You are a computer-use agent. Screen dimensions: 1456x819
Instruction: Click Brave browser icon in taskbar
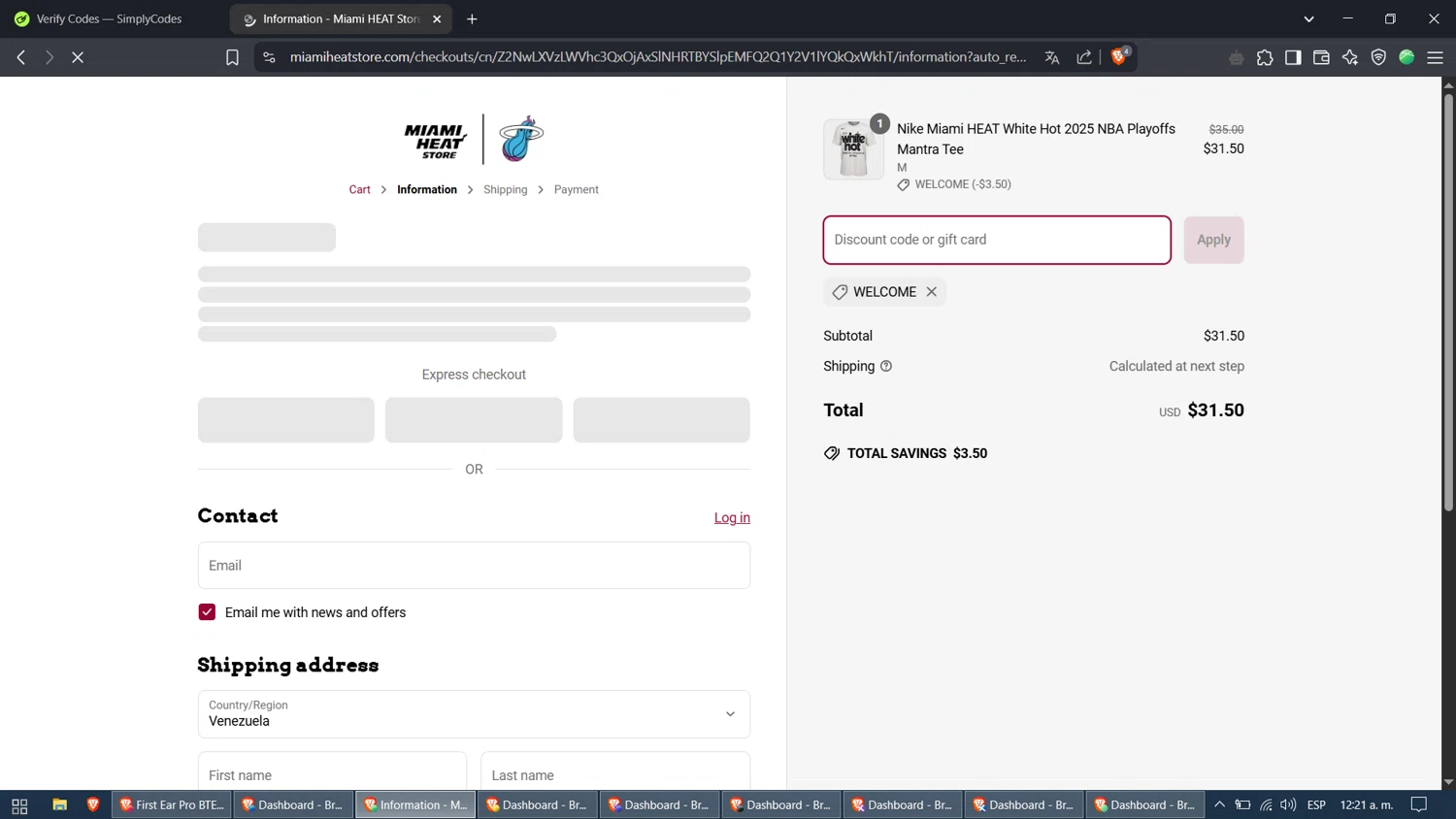(x=93, y=804)
